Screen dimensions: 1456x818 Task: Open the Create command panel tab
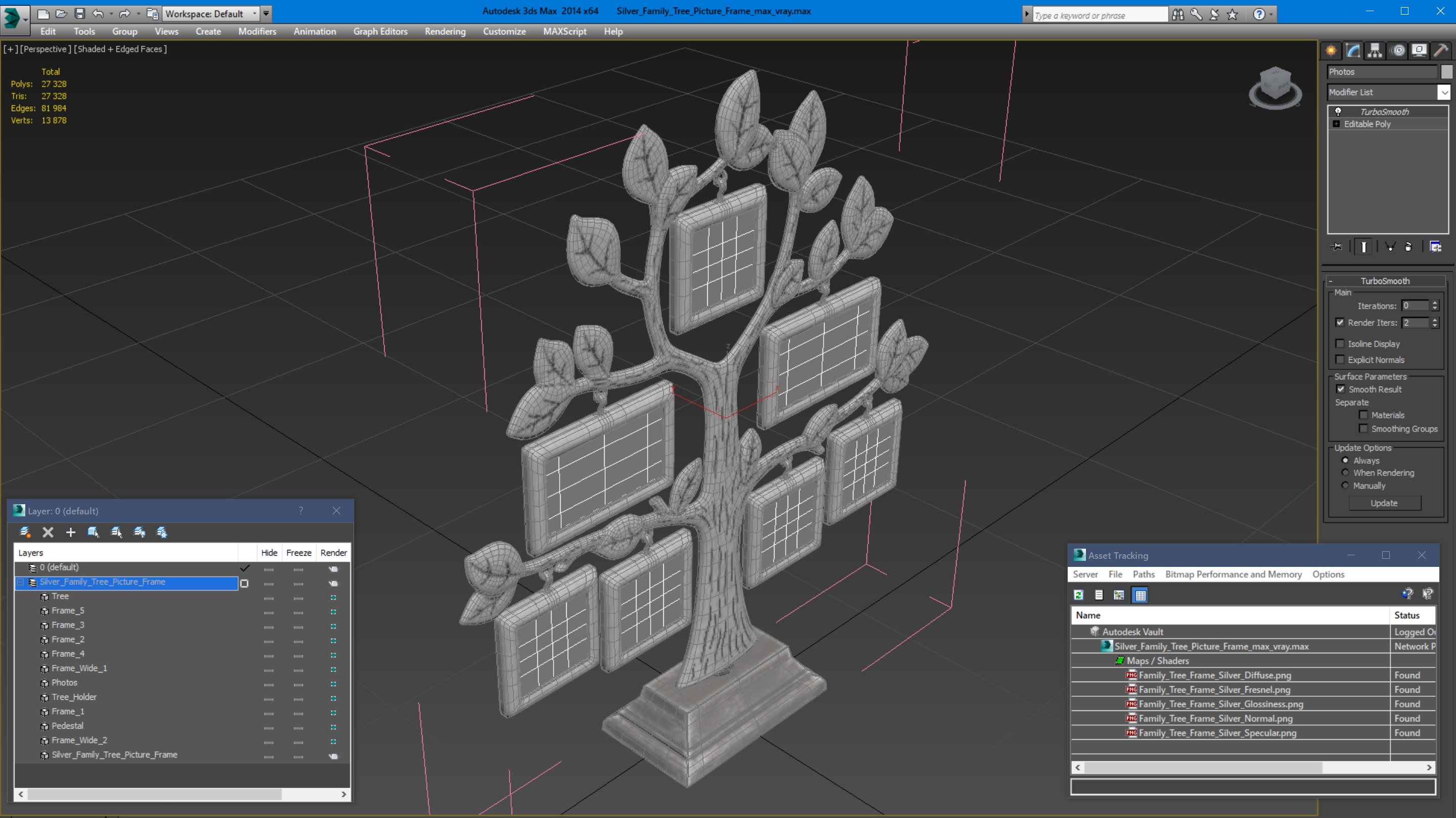coord(1331,51)
